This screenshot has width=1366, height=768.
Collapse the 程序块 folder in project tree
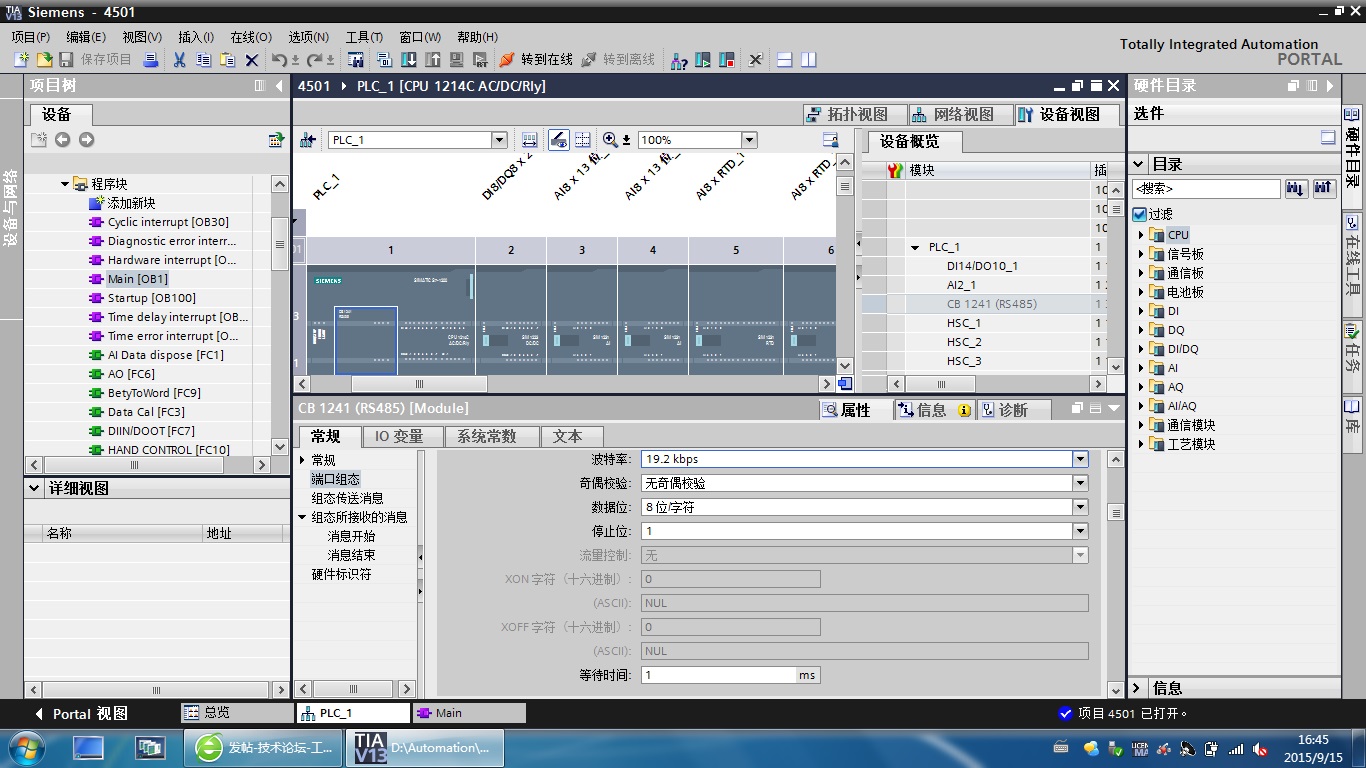[65, 184]
